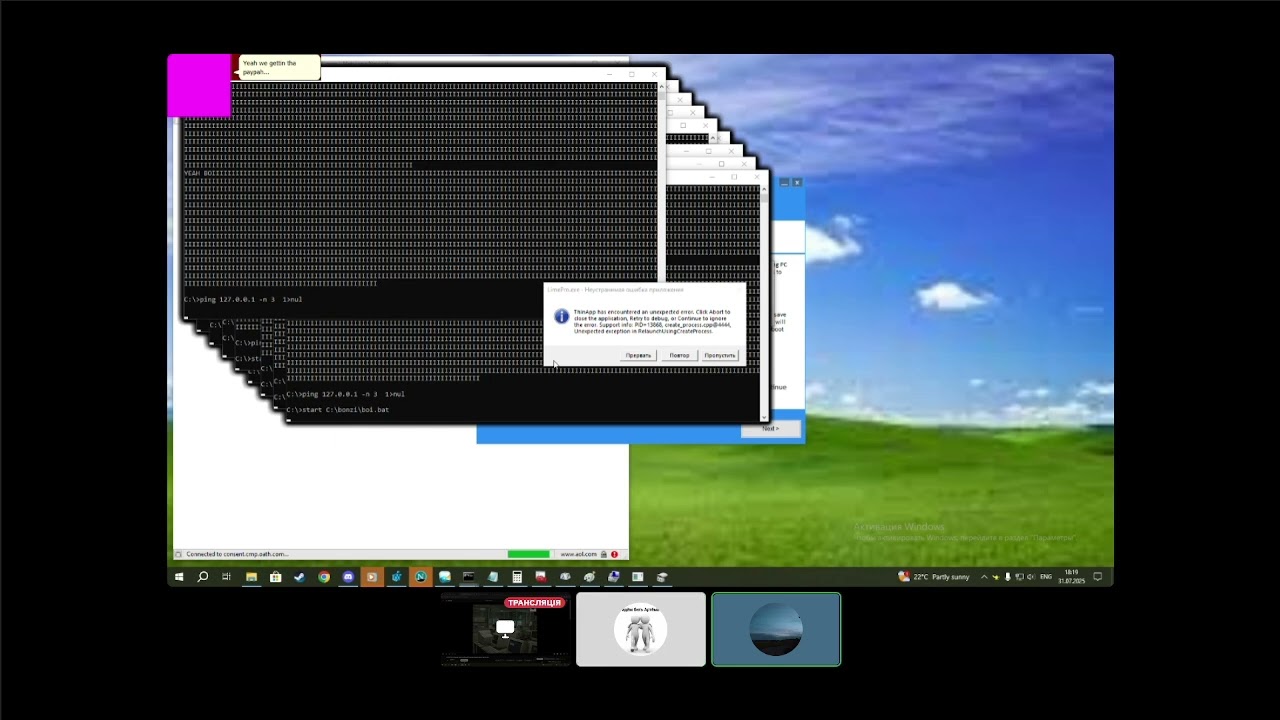Click the weather widget showing 22°C Partly sunny
Image resolution: width=1280 pixels, height=720 pixels.
pos(934,577)
